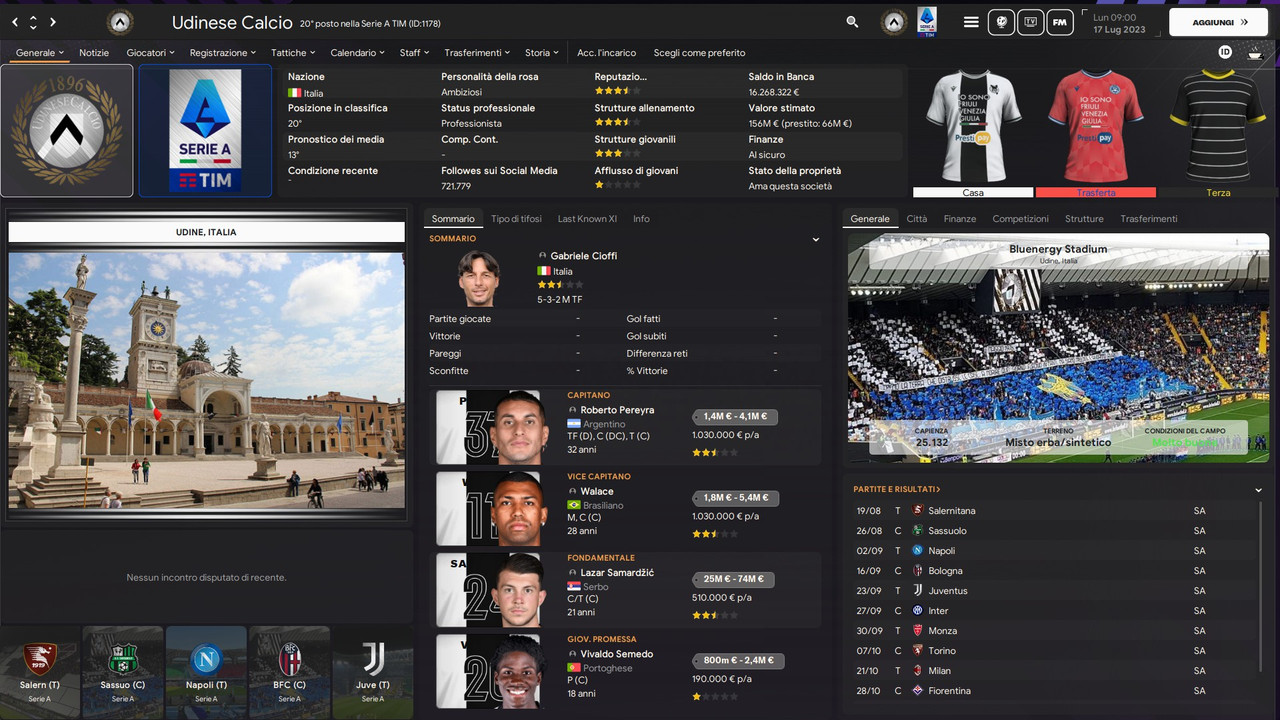This screenshot has width=1280, height=720.
Task: Expand the Staff menu
Action: click(x=415, y=52)
